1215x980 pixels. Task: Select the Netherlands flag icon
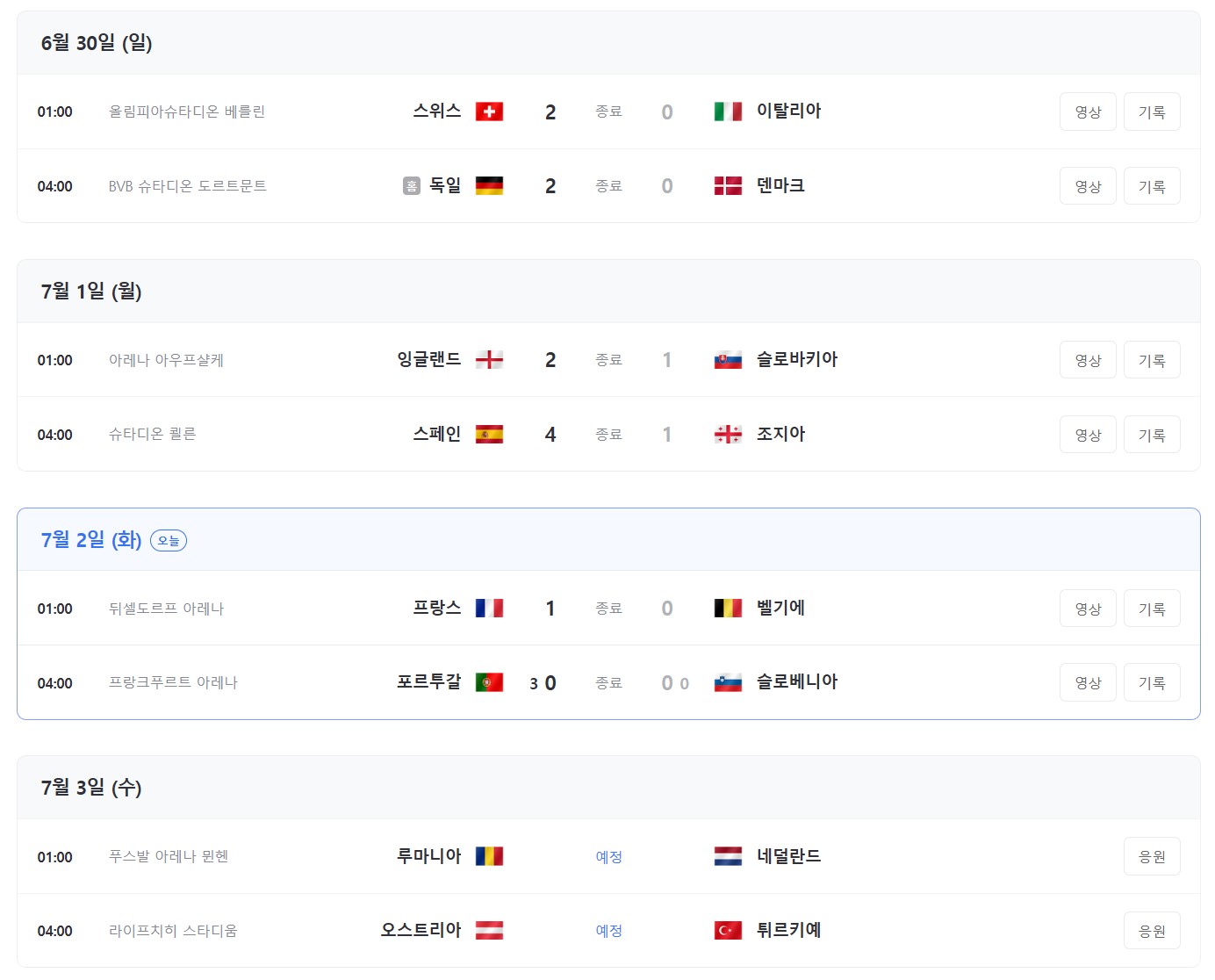pos(728,856)
